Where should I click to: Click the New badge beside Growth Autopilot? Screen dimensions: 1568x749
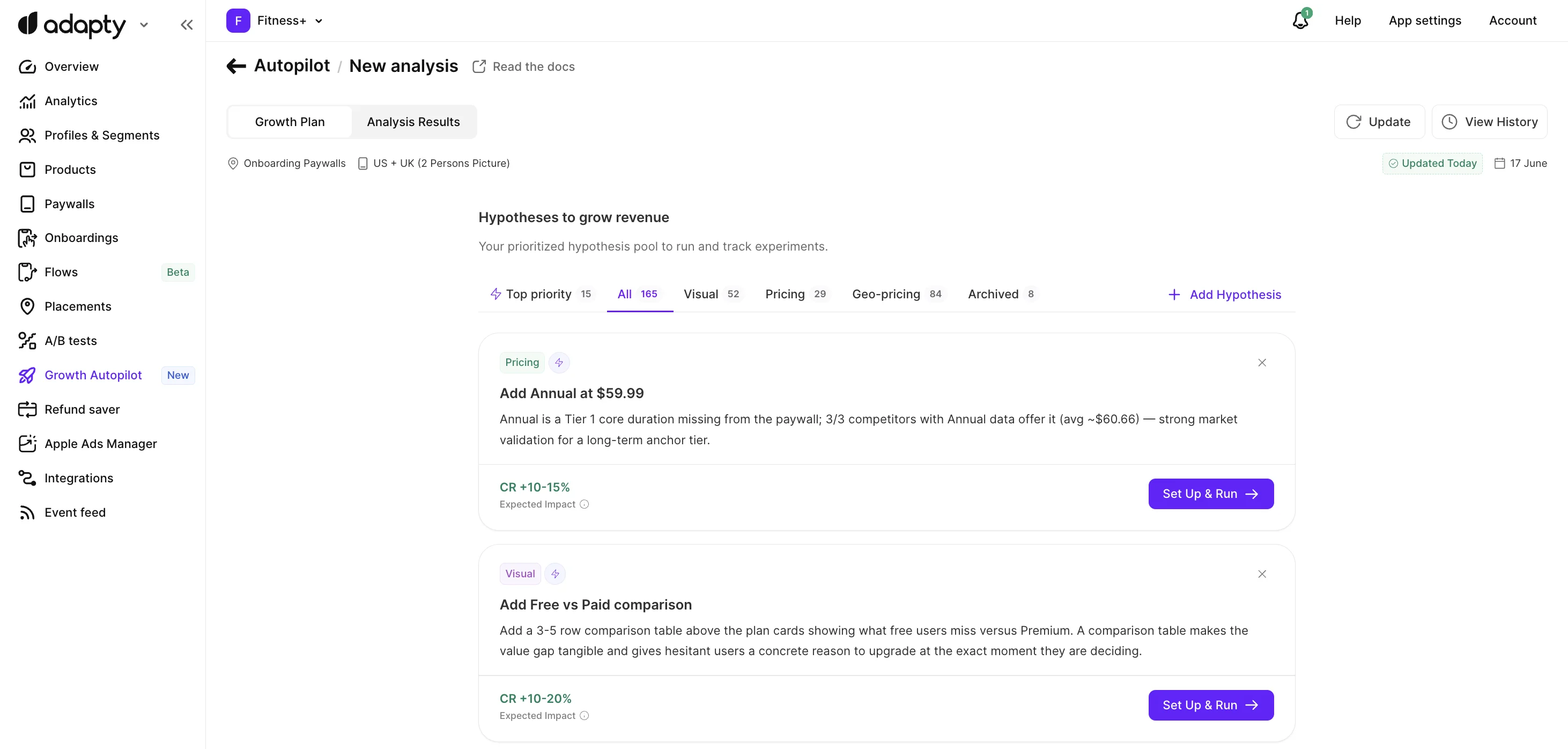[177, 375]
